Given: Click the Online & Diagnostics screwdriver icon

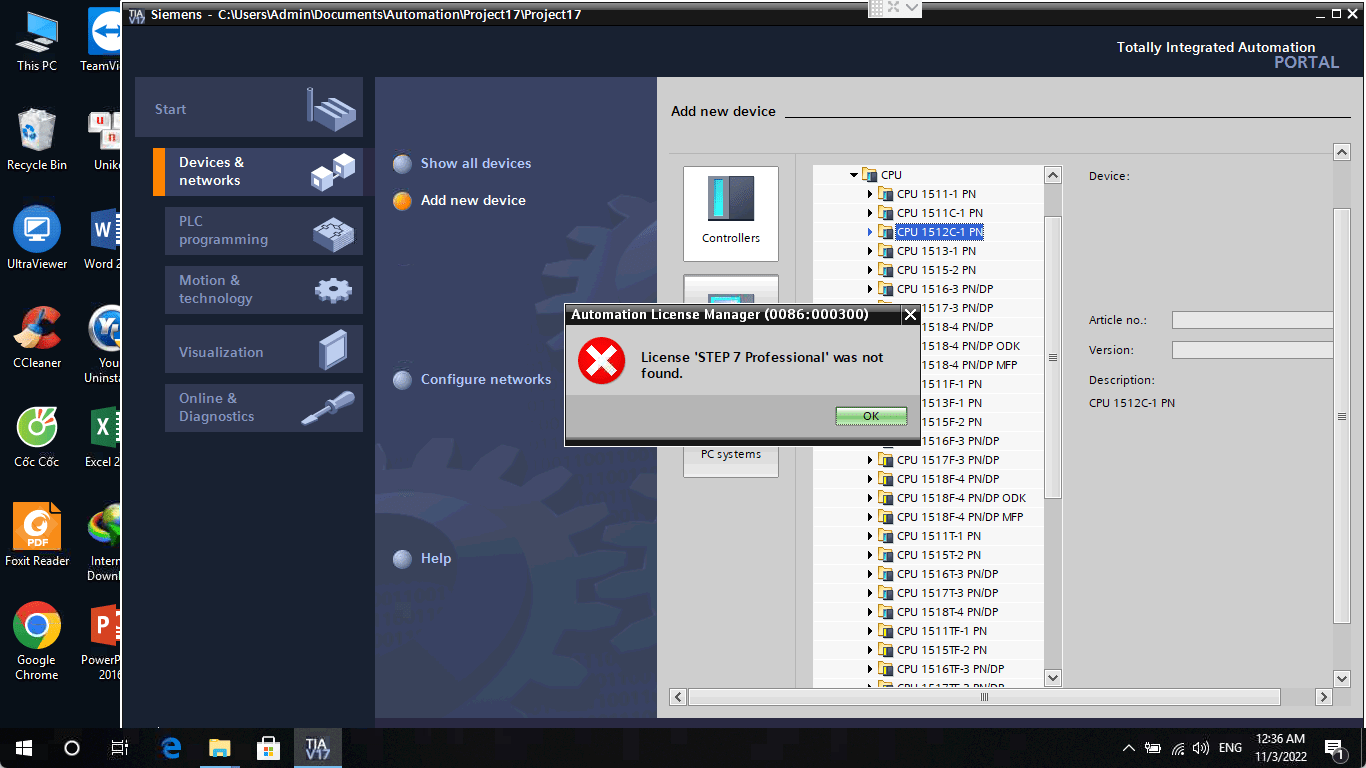Looking at the screenshot, I should (329, 409).
